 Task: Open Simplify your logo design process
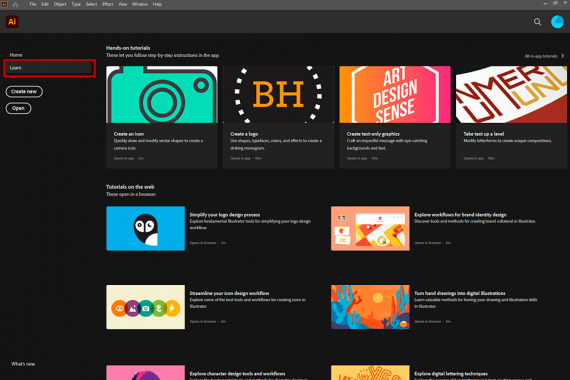[225, 215]
